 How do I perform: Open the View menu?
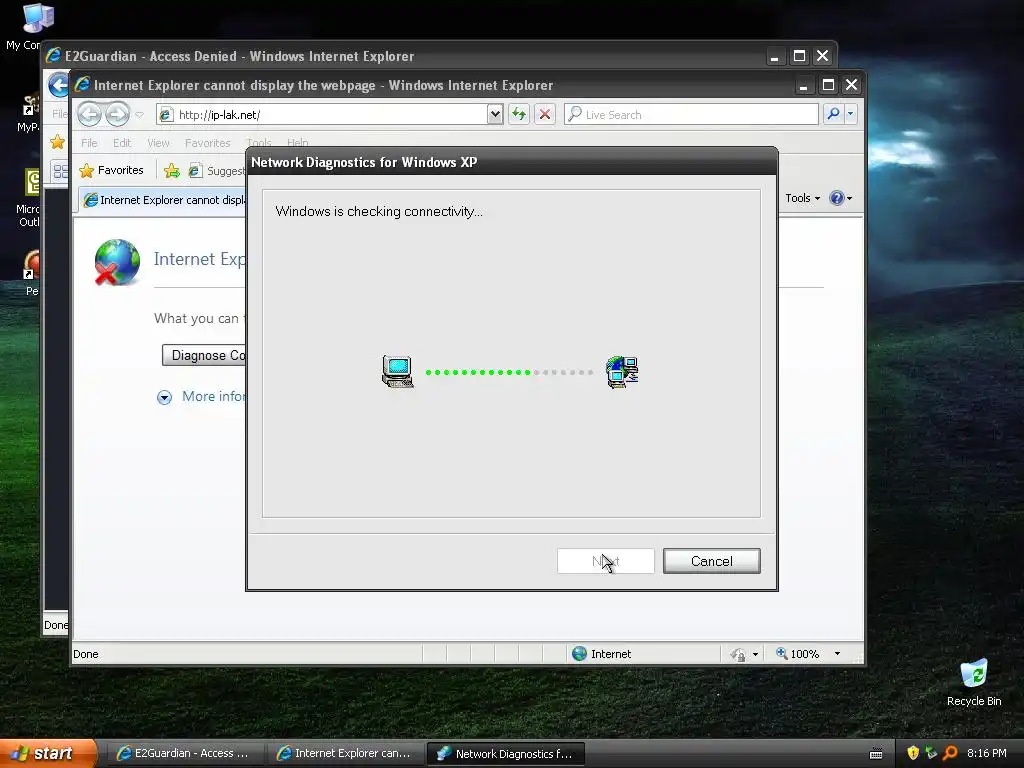pyautogui.click(x=158, y=142)
